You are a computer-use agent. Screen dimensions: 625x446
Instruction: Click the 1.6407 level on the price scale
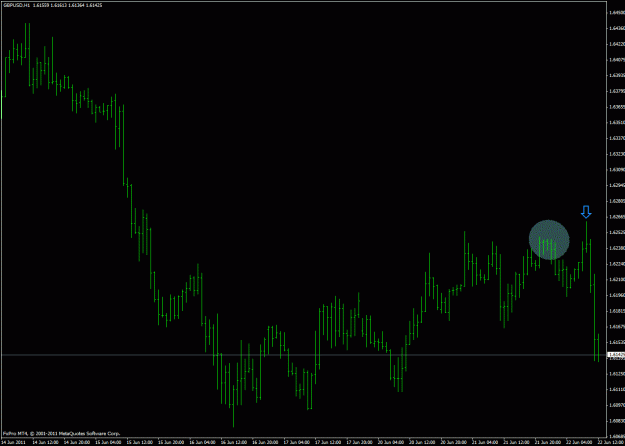point(617,60)
